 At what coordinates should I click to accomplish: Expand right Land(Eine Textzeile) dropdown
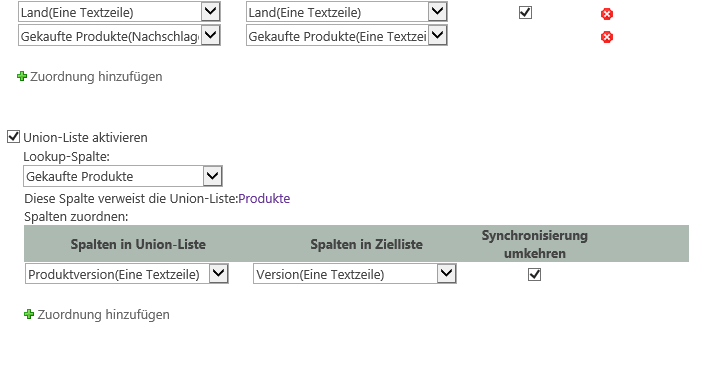tap(438, 11)
